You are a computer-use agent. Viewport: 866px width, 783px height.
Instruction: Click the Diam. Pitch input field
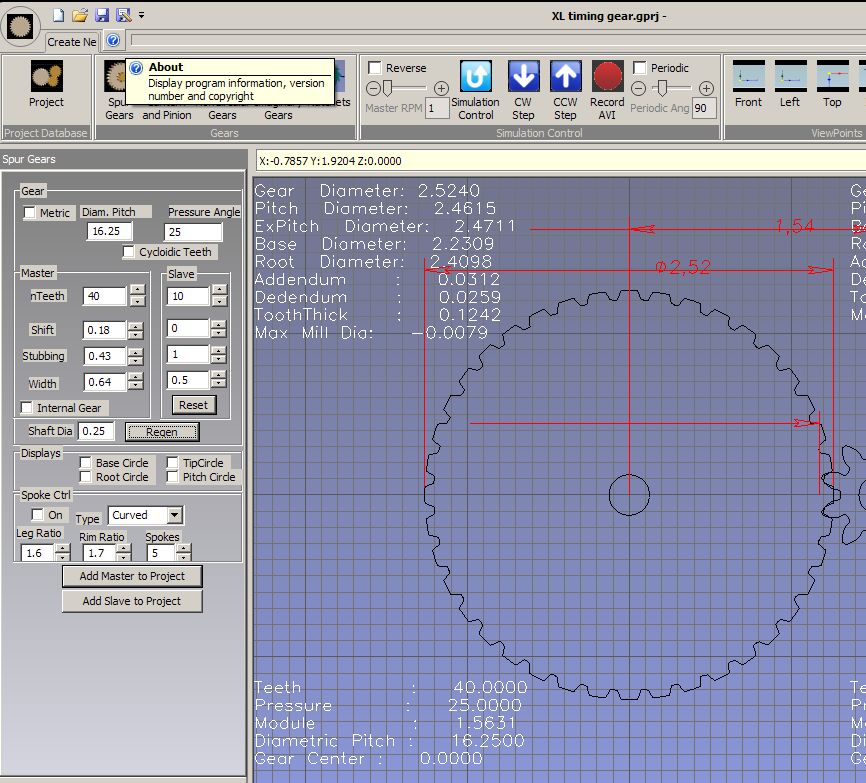110,231
